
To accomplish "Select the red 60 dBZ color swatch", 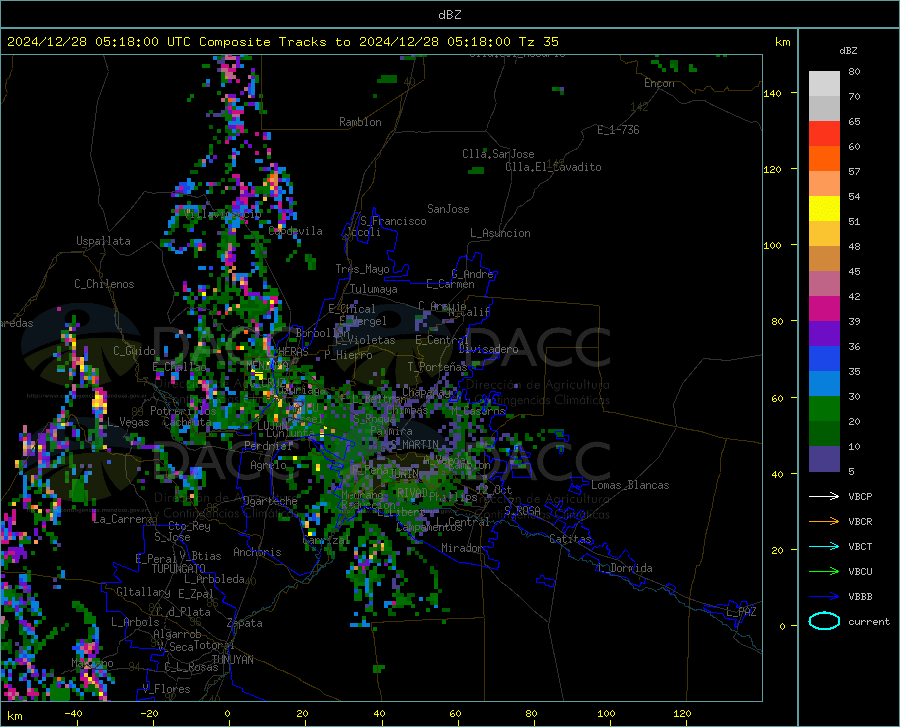I will [824, 134].
